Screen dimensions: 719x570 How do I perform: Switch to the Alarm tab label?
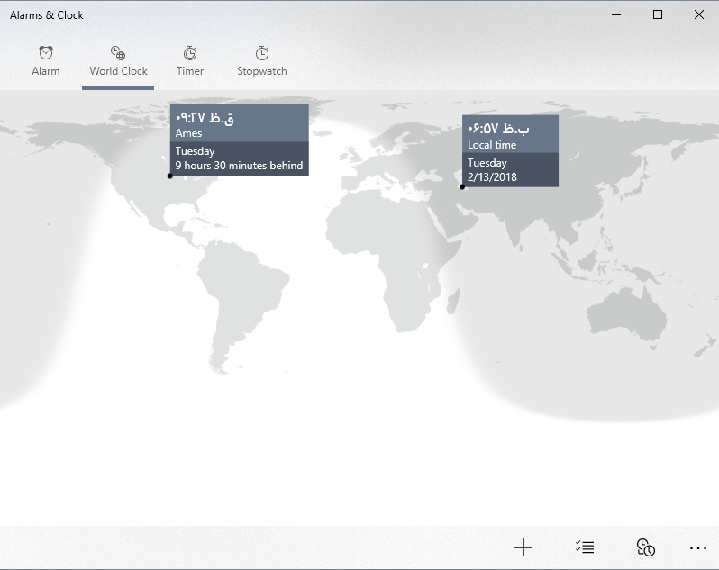point(46,71)
